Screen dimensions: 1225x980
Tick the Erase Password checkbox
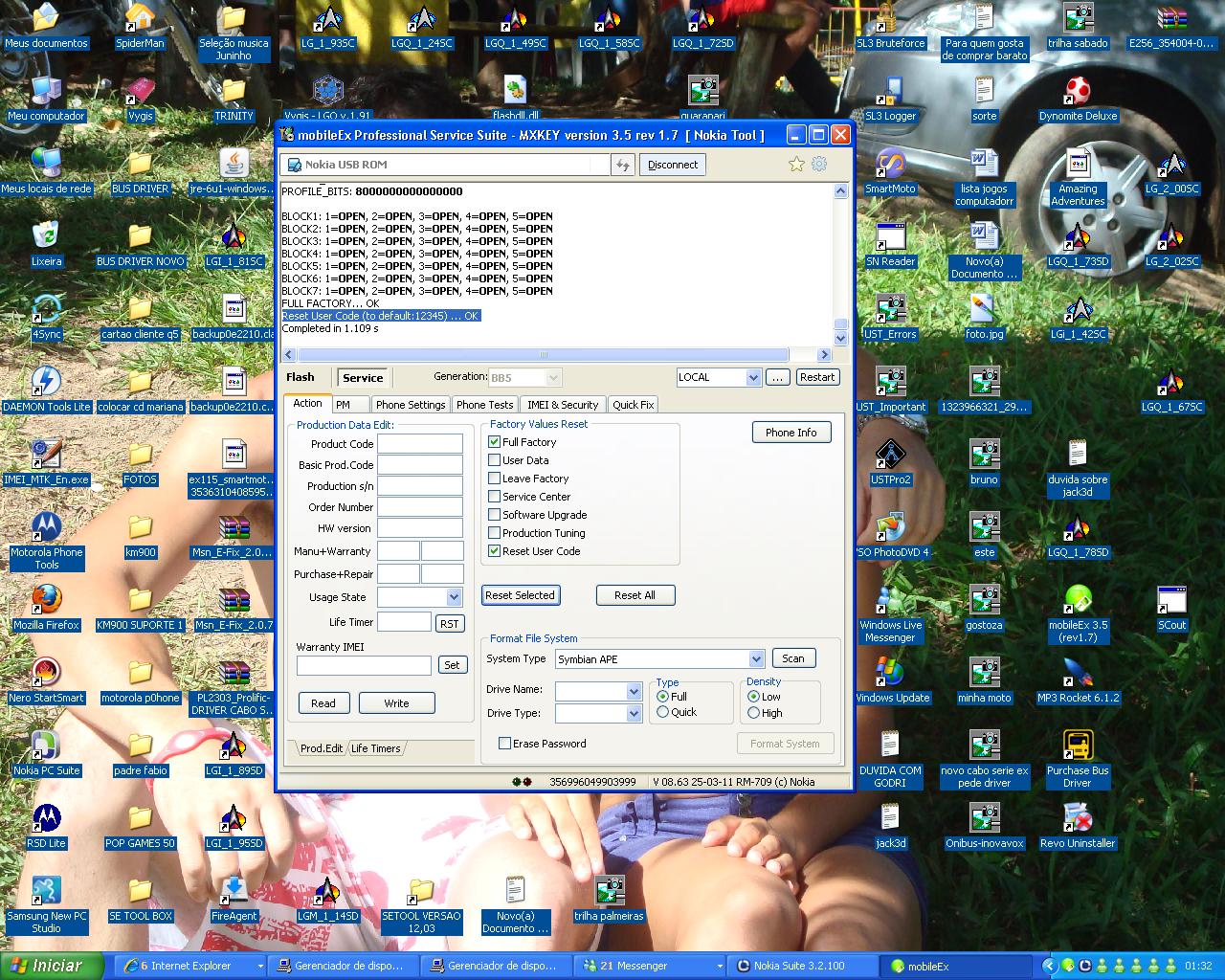(x=504, y=744)
